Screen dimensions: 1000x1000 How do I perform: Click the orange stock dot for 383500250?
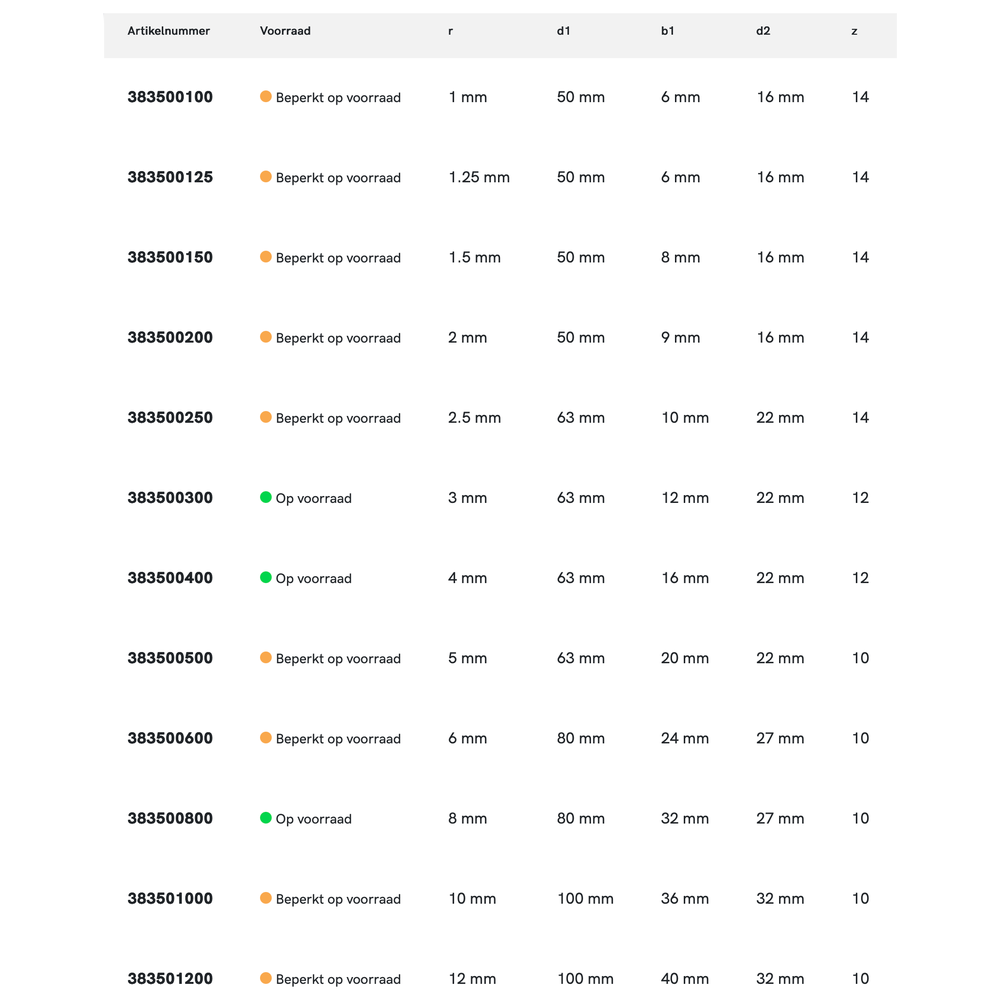pyautogui.click(x=266, y=417)
